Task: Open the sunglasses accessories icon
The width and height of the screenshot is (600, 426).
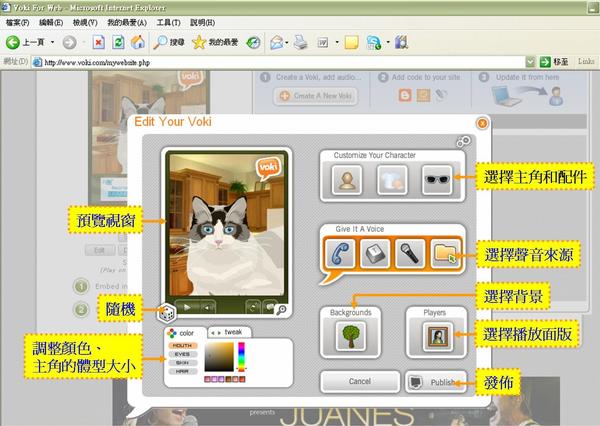Action: [437, 180]
